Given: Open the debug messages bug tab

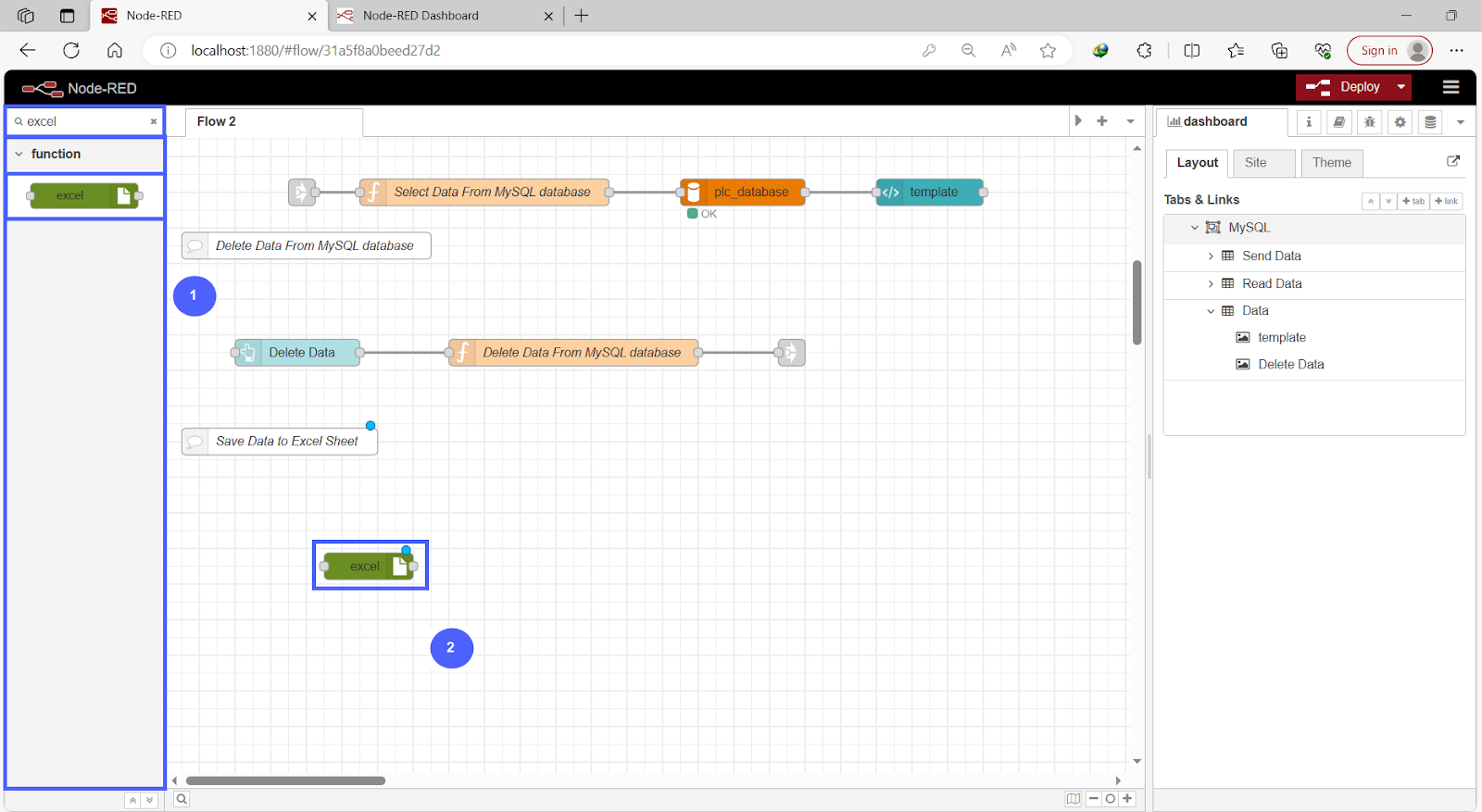Looking at the screenshot, I should coord(1370,122).
